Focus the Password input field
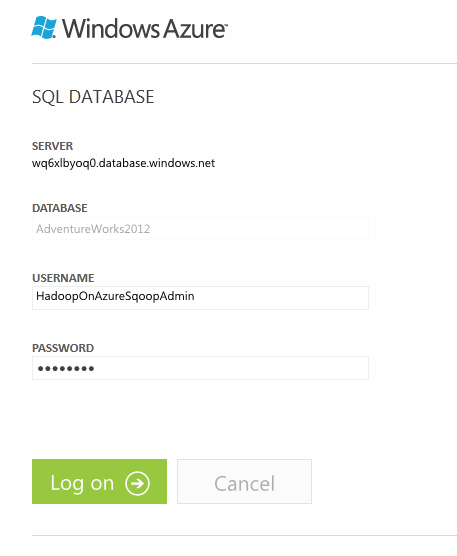 tap(200, 368)
